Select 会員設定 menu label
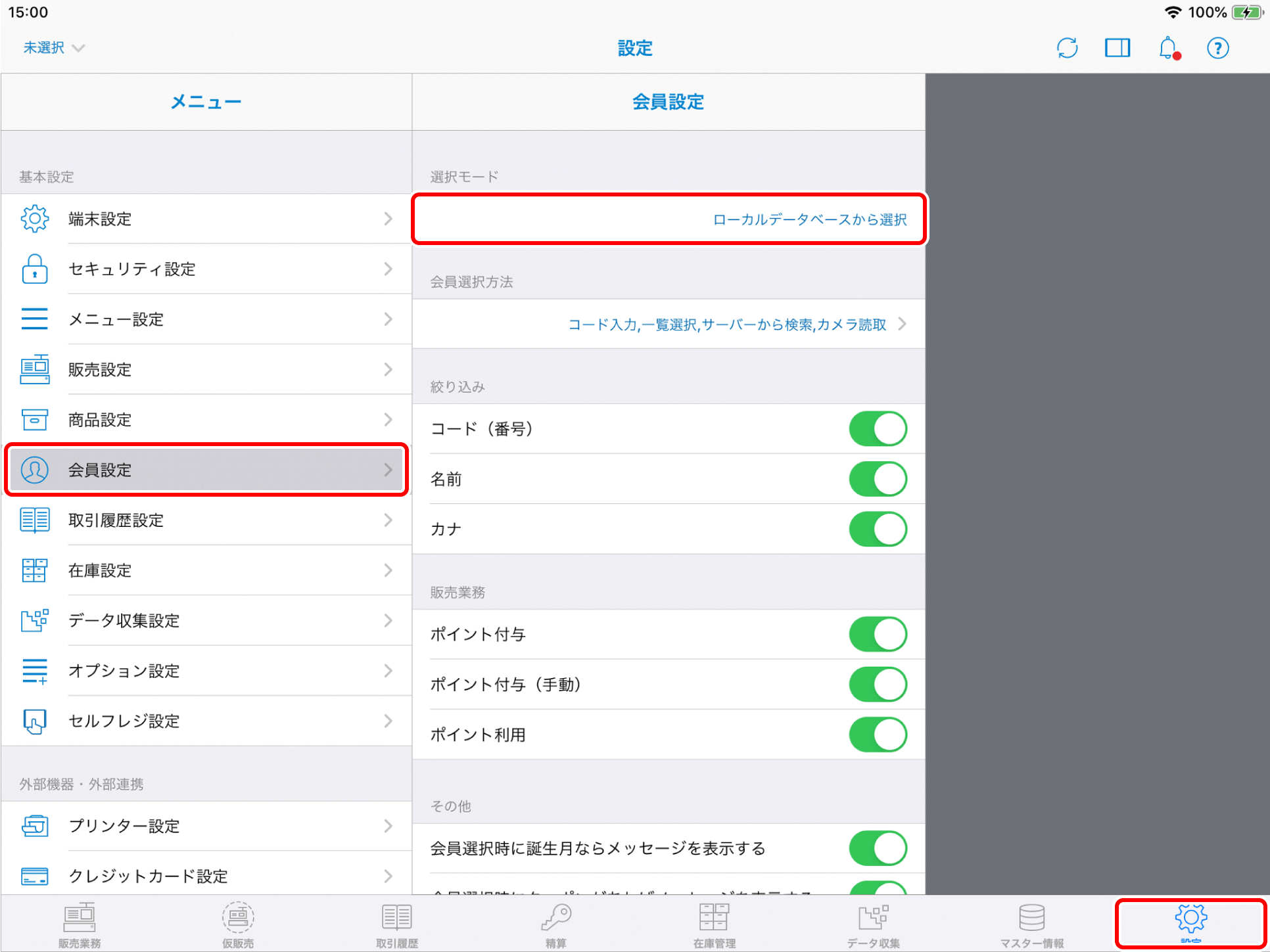This screenshot has height=952, width=1270. (100, 470)
